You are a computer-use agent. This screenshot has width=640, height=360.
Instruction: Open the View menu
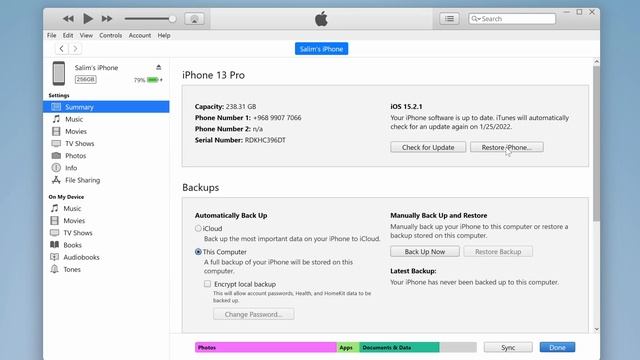pyautogui.click(x=86, y=36)
